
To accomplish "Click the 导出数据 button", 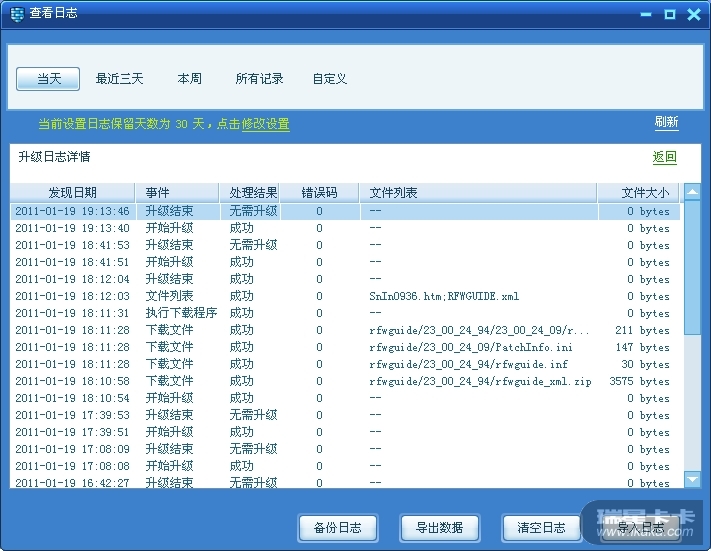I will [x=439, y=528].
